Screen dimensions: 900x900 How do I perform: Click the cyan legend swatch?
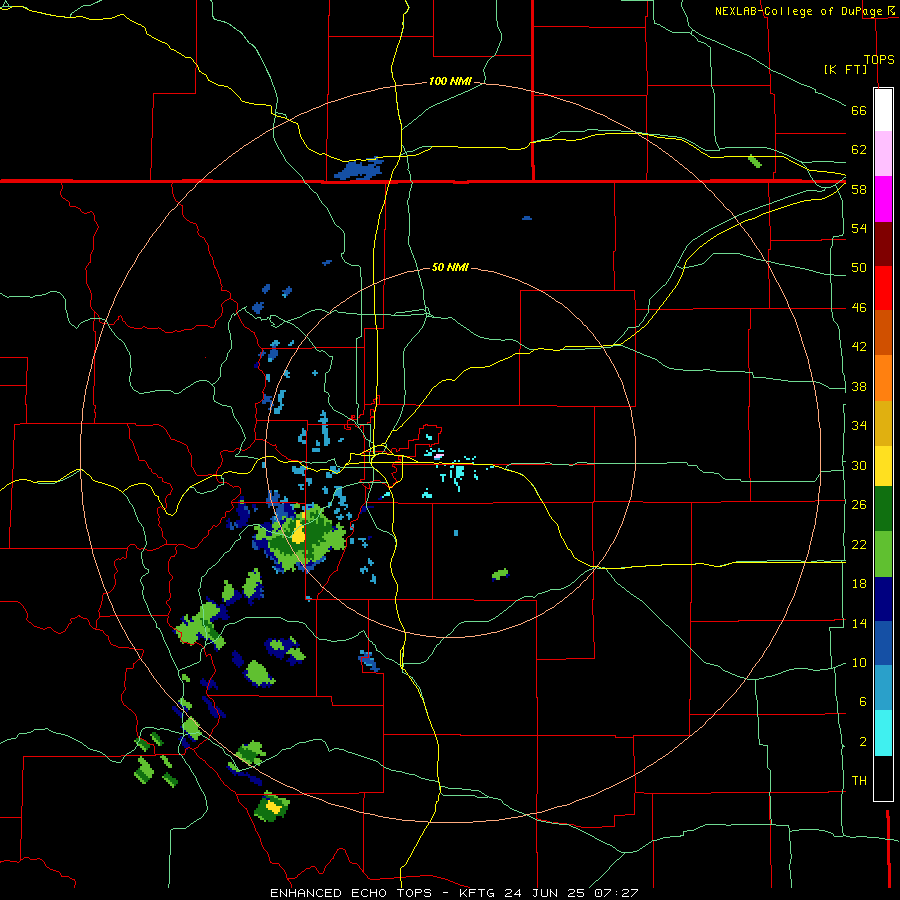pos(883,733)
